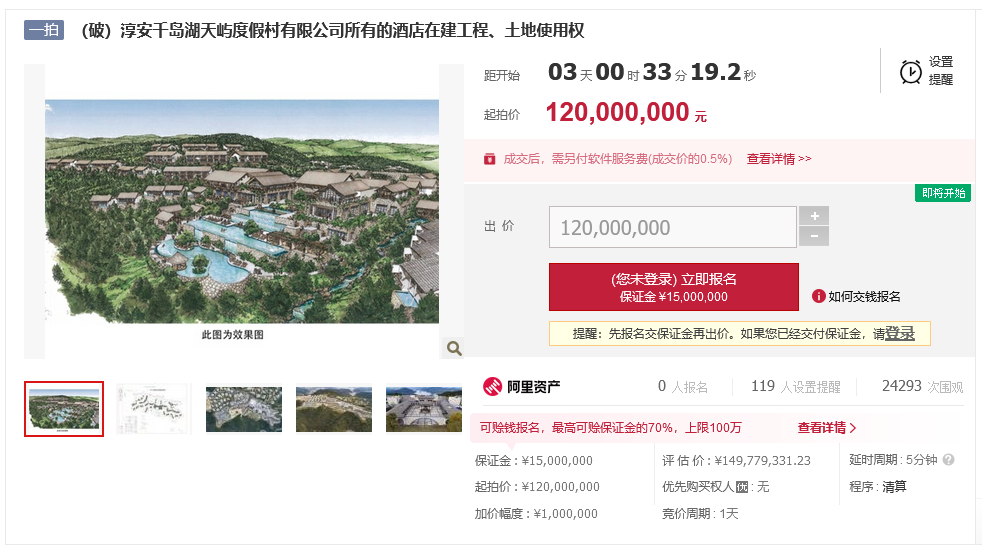Image resolution: width=982 pixels, height=557 pixels.
Task: Click the bid amount input field
Action: 673,227
